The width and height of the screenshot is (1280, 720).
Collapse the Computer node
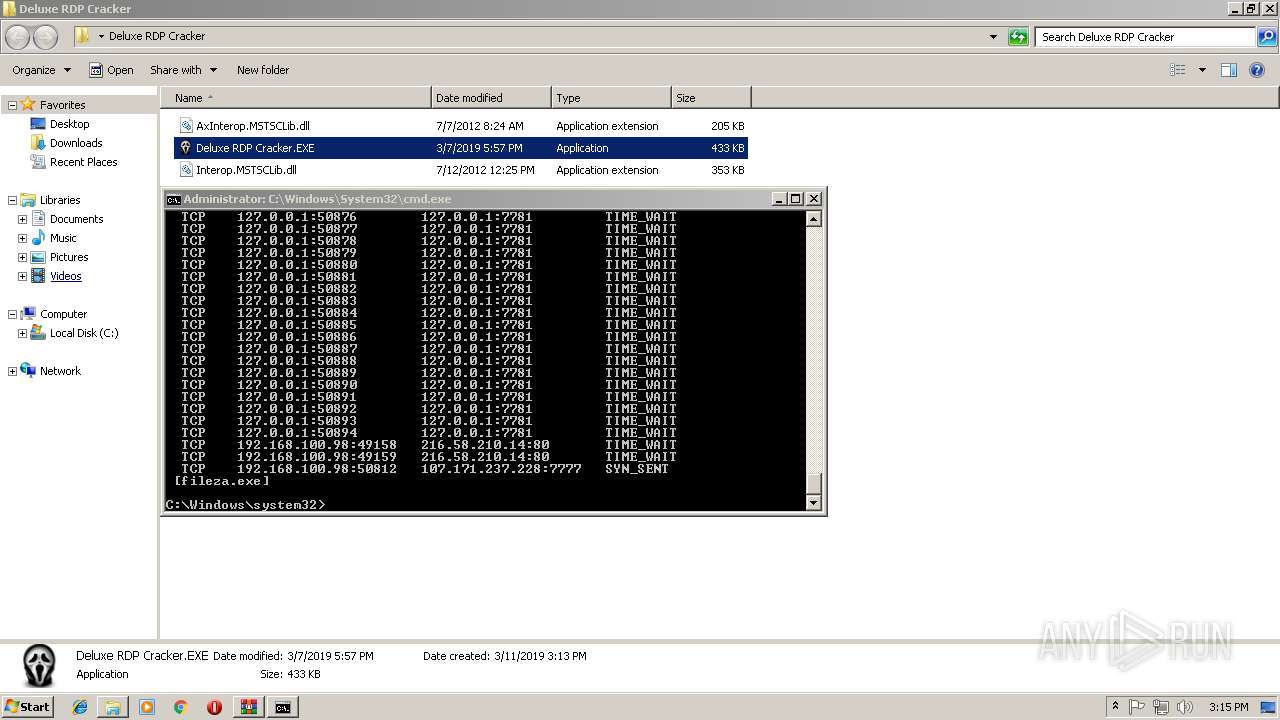[x=12, y=314]
